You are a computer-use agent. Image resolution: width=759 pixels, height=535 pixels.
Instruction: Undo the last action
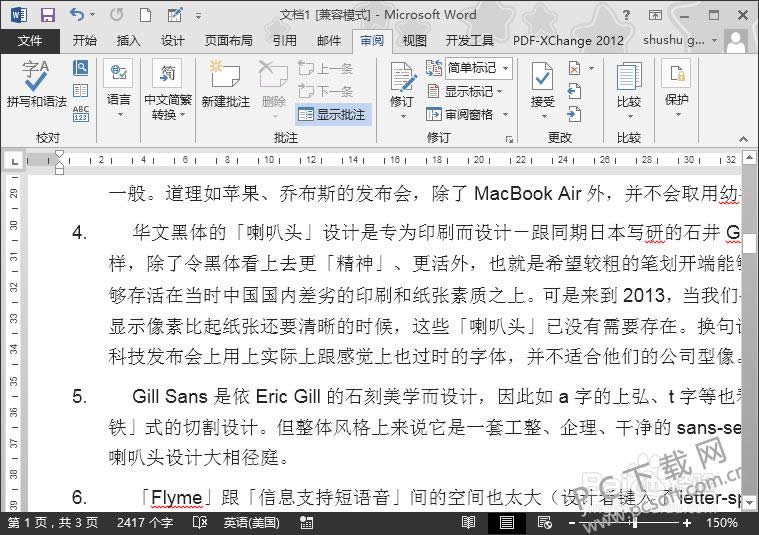click(77, 15)
